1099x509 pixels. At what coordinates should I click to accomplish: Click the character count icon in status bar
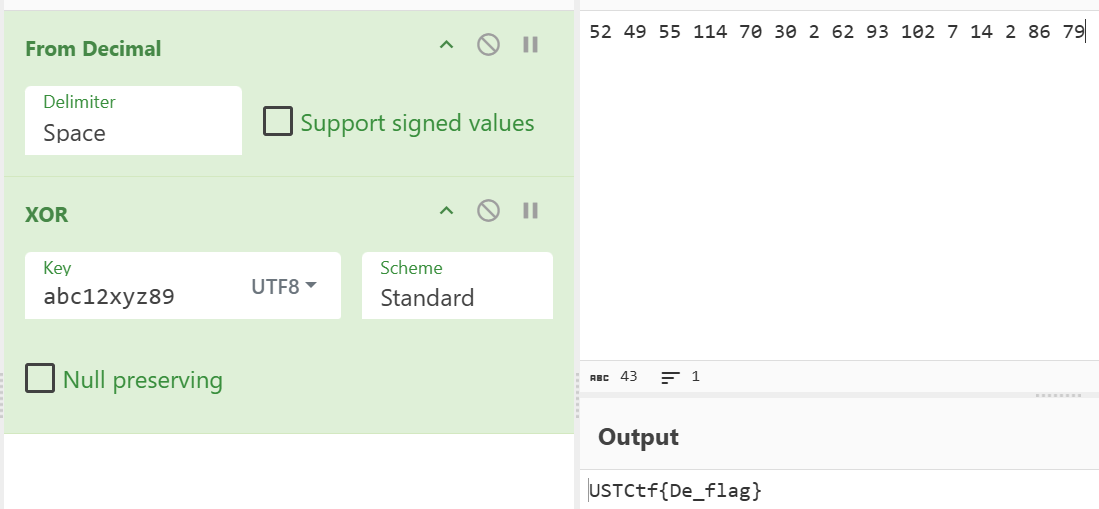point(599,377)
